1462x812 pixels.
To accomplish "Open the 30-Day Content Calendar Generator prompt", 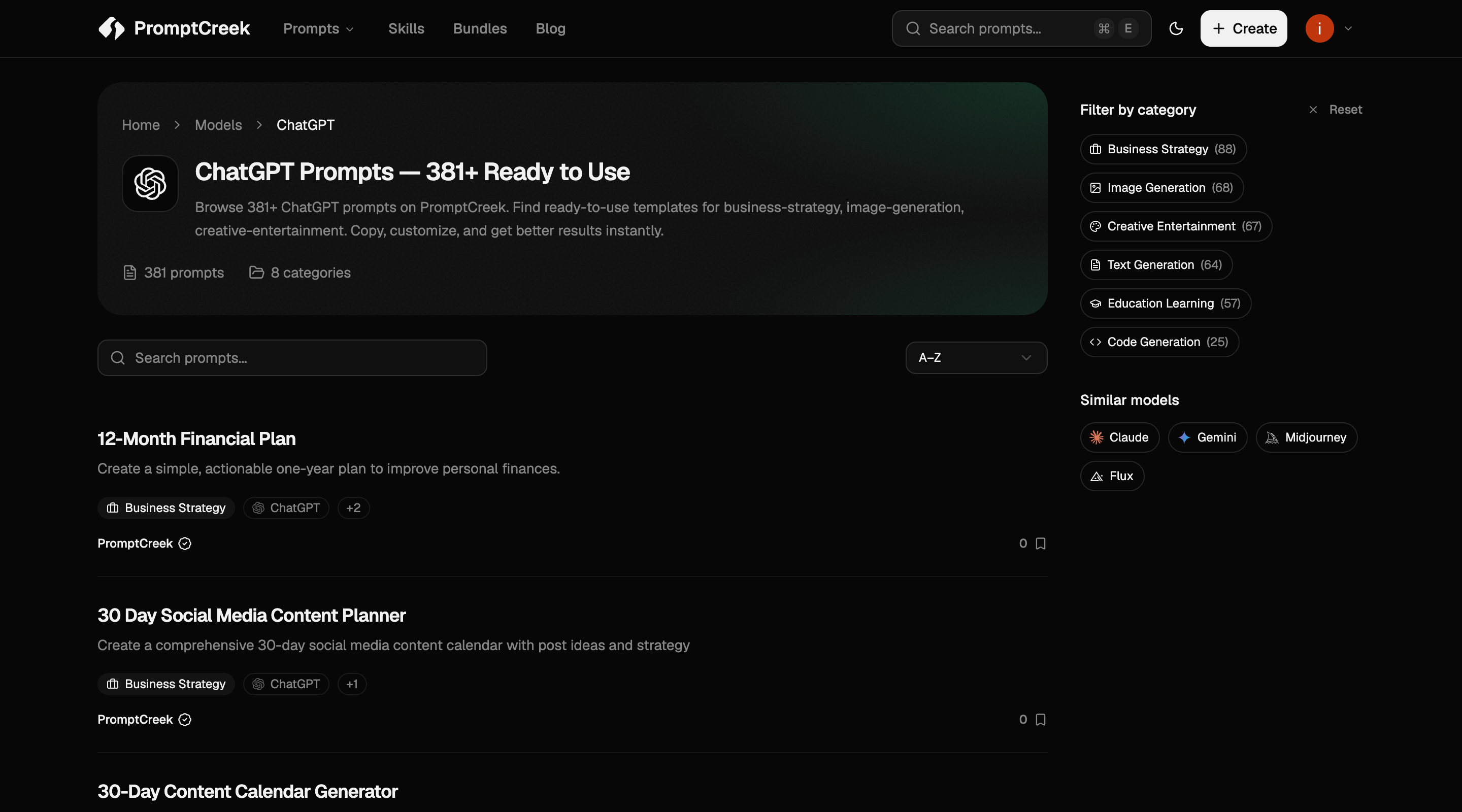I will click(x=247, y=792).
